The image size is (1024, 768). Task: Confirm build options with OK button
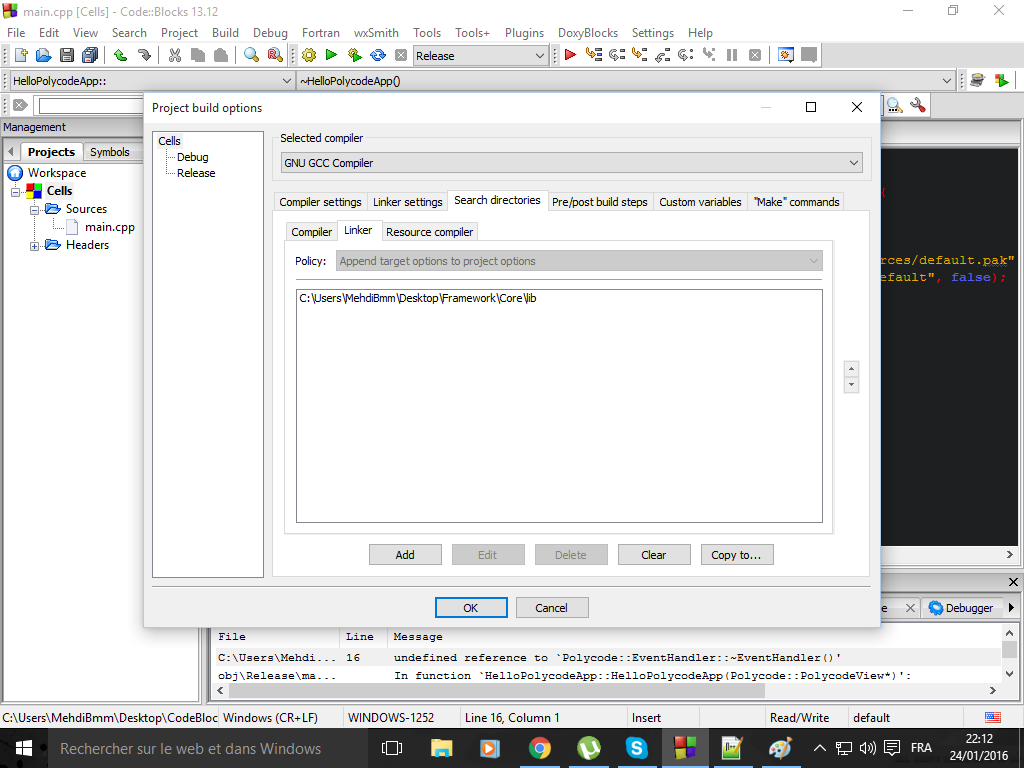click(470, 607)
